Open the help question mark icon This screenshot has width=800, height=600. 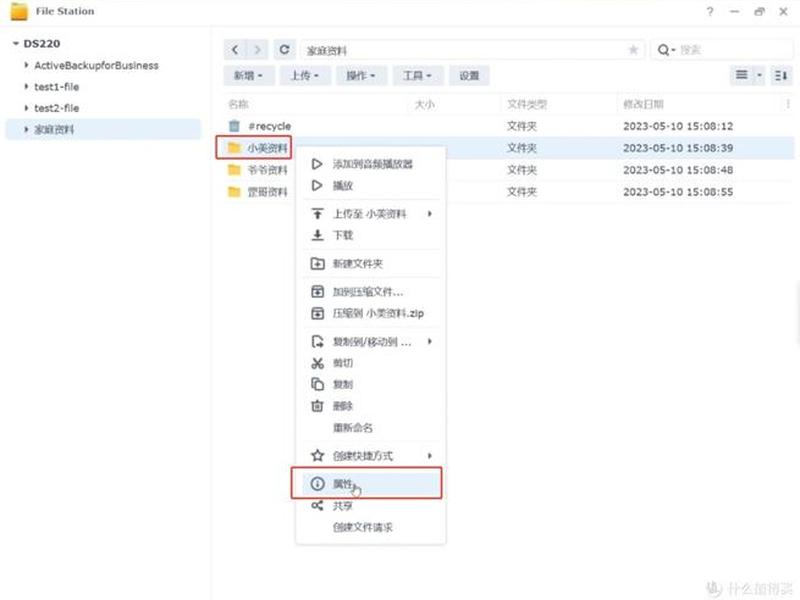coord(710,11)
